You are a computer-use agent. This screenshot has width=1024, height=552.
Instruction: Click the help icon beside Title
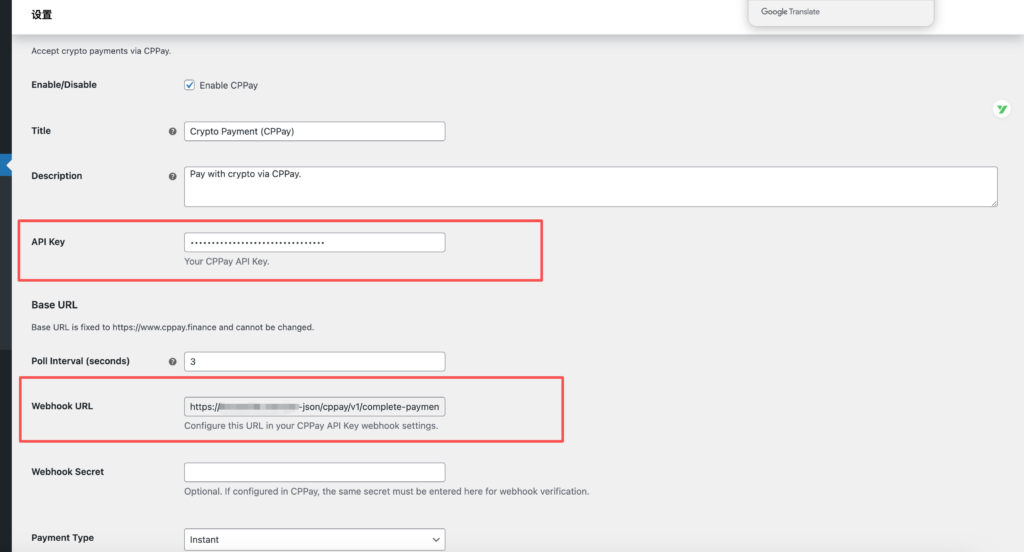coord(173,132)
